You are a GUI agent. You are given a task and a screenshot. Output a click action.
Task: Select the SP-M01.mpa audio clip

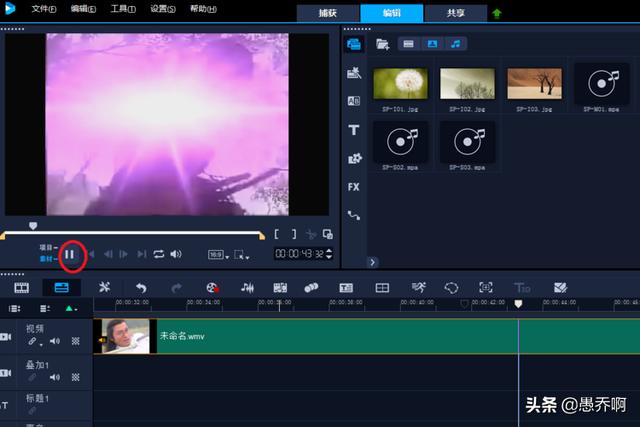click(x=602, y=84)
